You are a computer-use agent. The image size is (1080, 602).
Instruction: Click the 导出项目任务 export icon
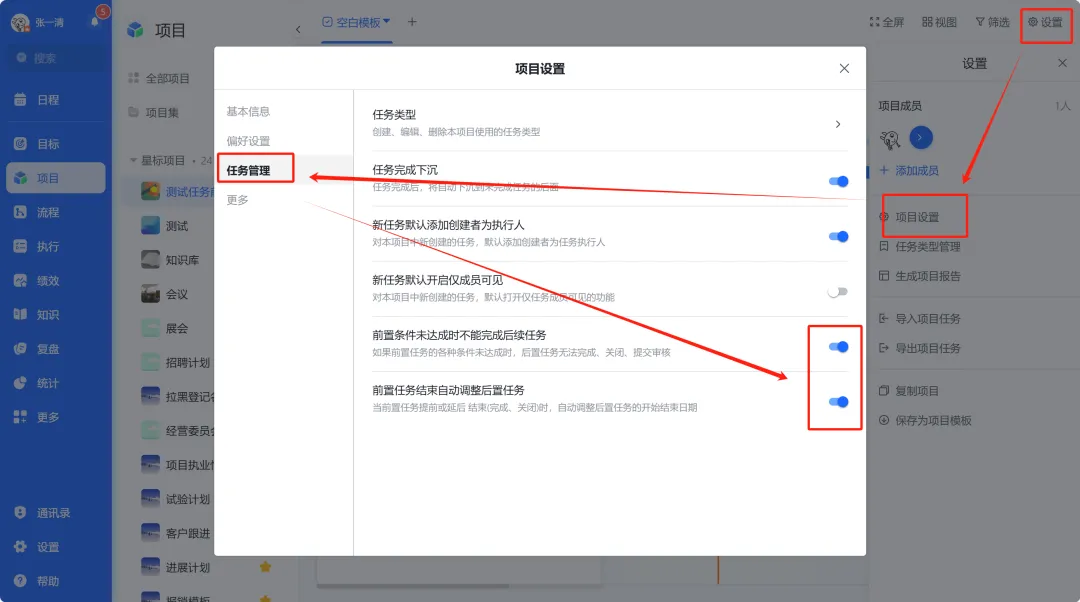(884, 348)
